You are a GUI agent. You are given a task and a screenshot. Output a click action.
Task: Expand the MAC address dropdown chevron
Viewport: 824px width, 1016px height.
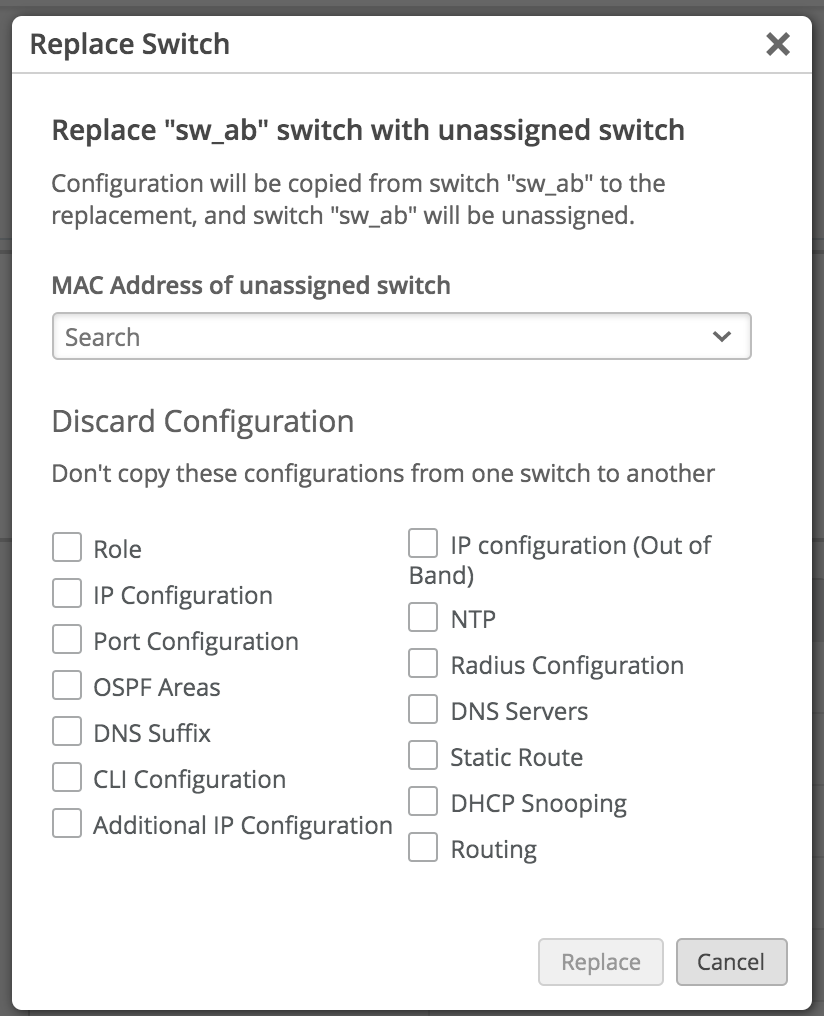722,337
